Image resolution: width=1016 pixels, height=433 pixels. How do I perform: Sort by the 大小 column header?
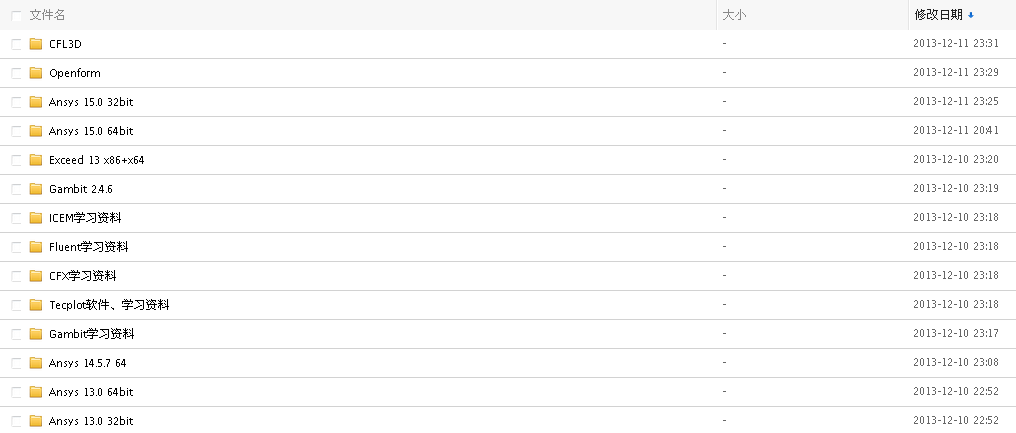tap(734, 15)
